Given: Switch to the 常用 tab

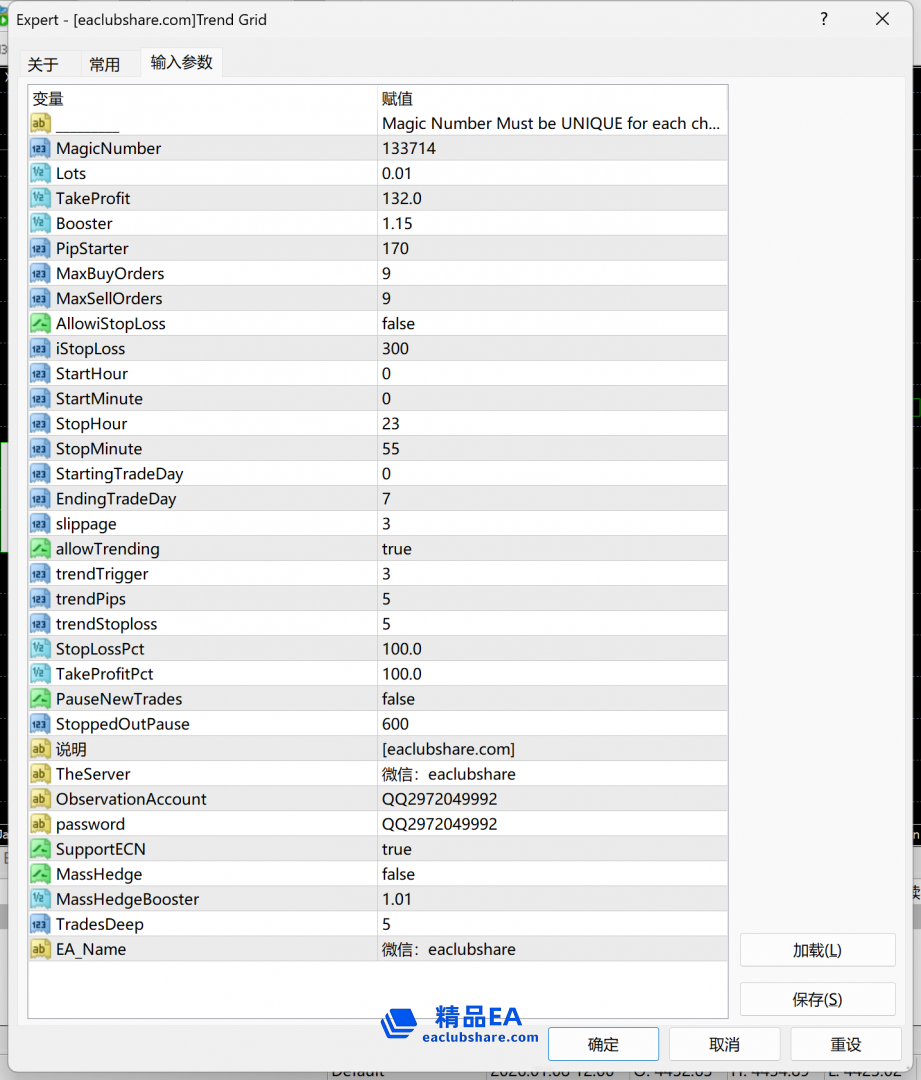Looking at the screenshot, I should (x=104, y=64).
